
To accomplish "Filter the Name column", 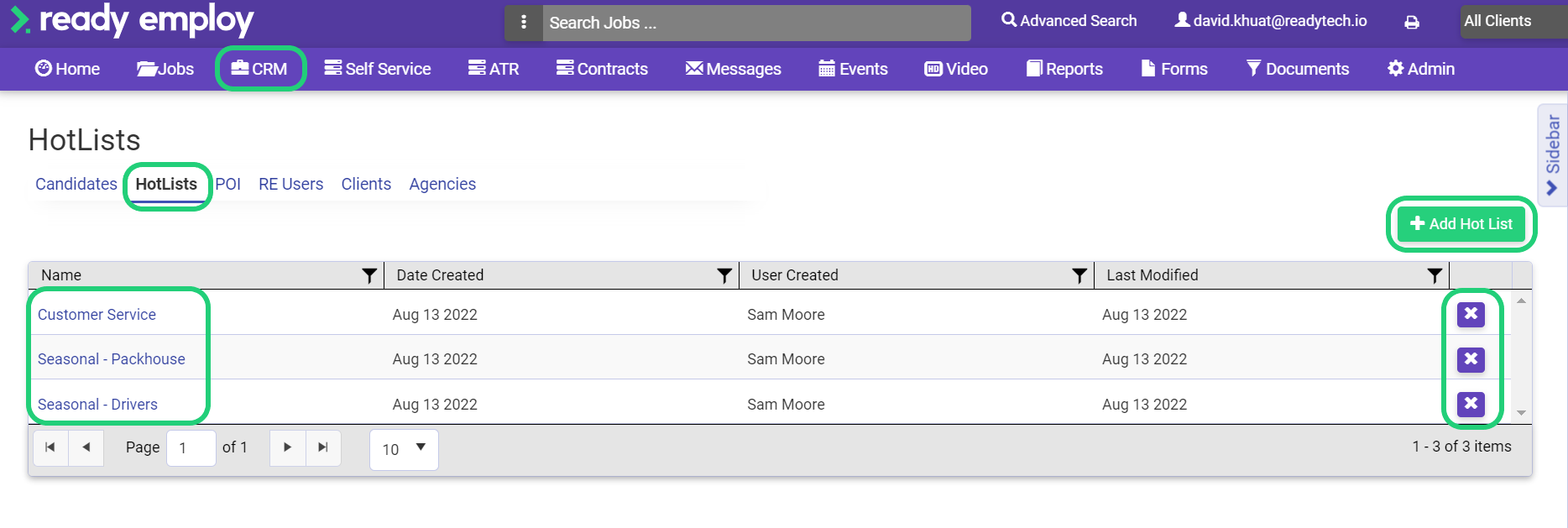I will point(369,275).
